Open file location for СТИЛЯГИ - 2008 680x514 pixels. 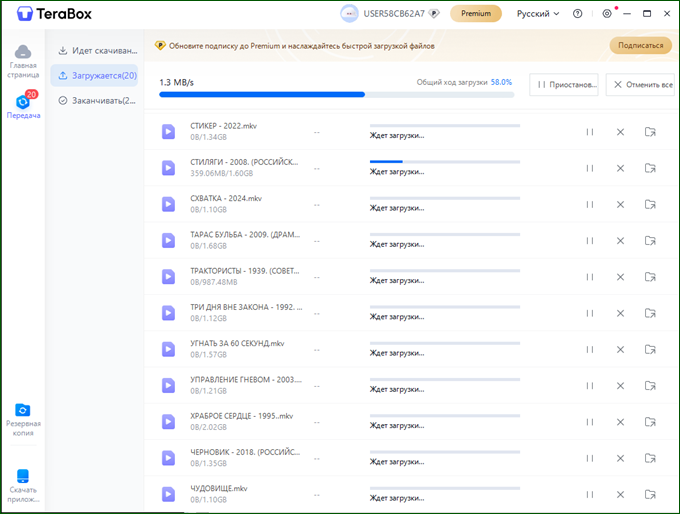click(x=650, y=168)
